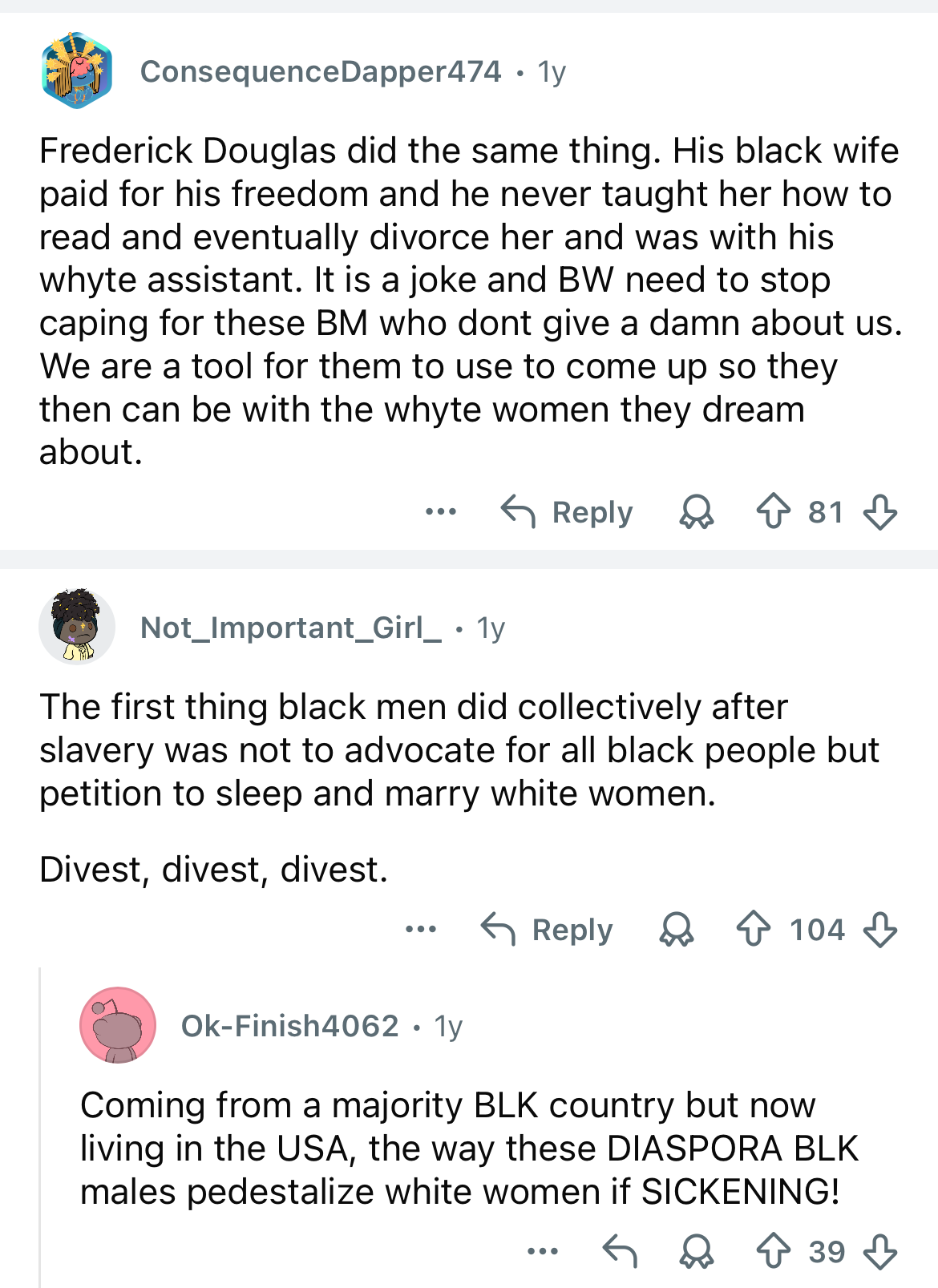The height and width of the screenshot is (1288, 938).
Task: Open overflow menu on Not_Important_Girl_'s comment
Action: tap(421, 930)
